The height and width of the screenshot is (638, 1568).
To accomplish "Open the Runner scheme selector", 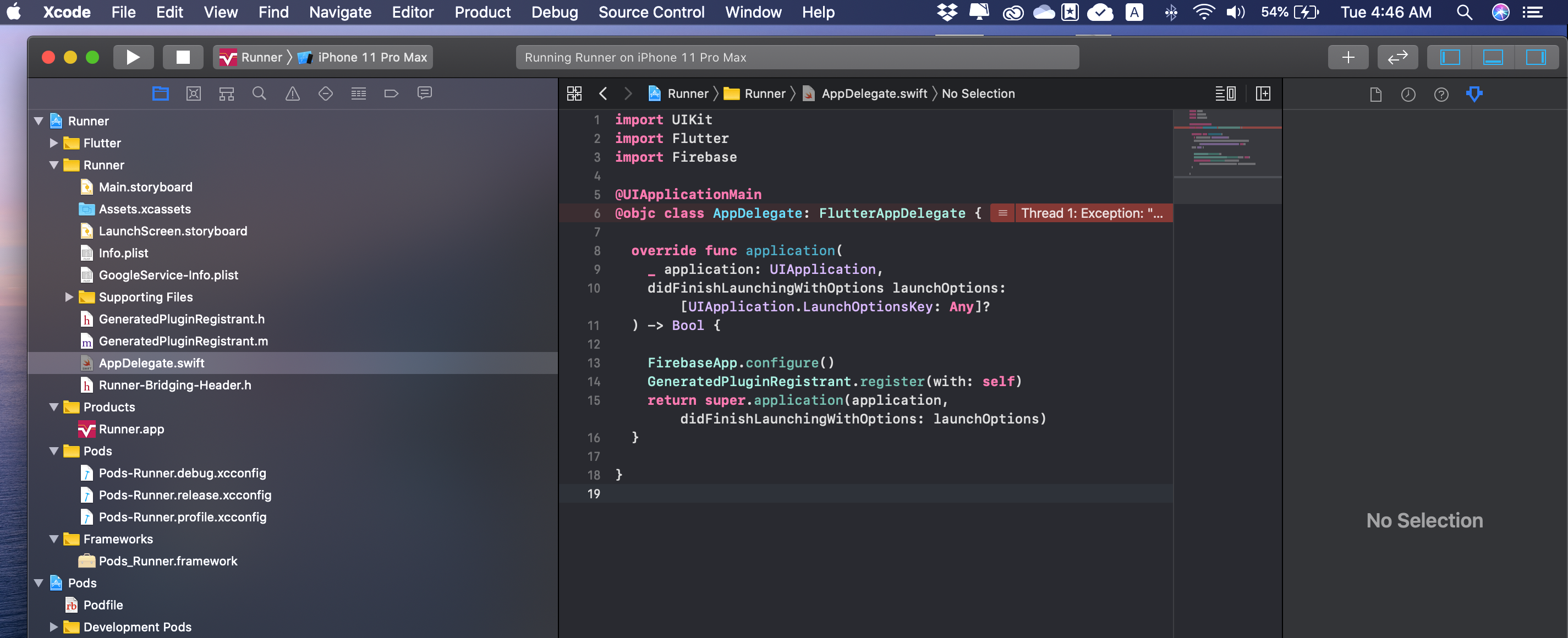I will [x=251, y=57].
